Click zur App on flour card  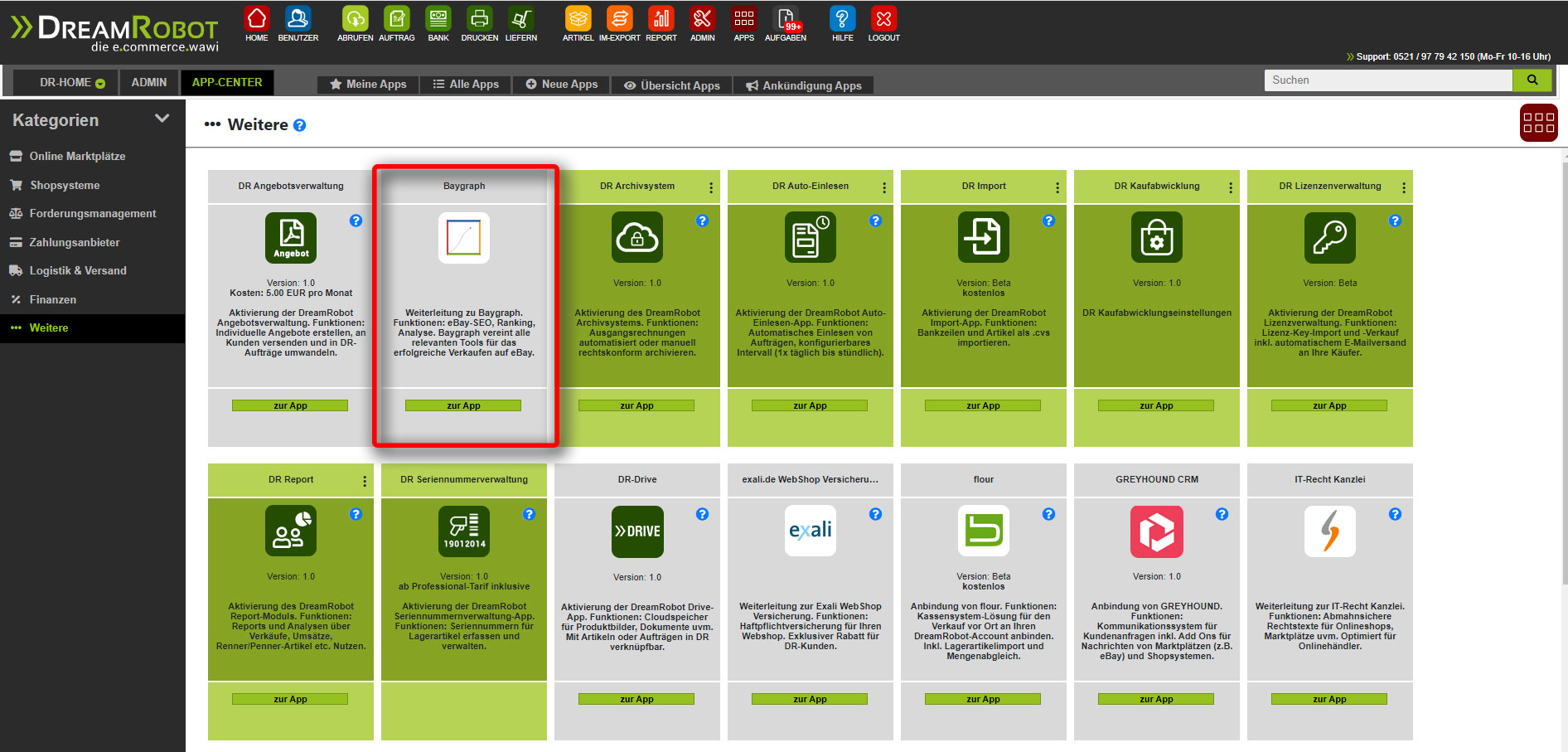[x=983, y=699]
